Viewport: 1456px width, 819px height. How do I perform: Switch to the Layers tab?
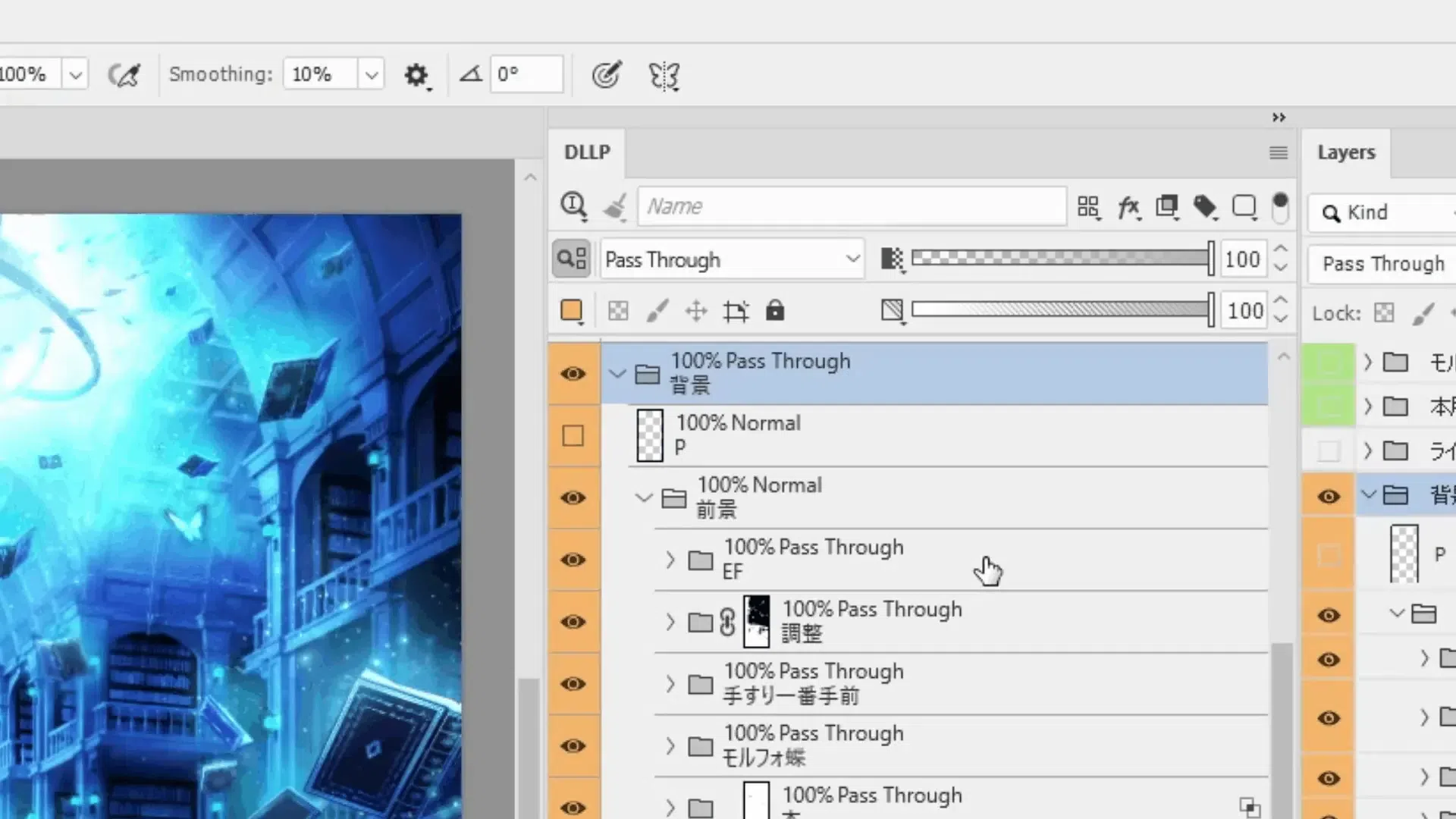coord(1346,152)
